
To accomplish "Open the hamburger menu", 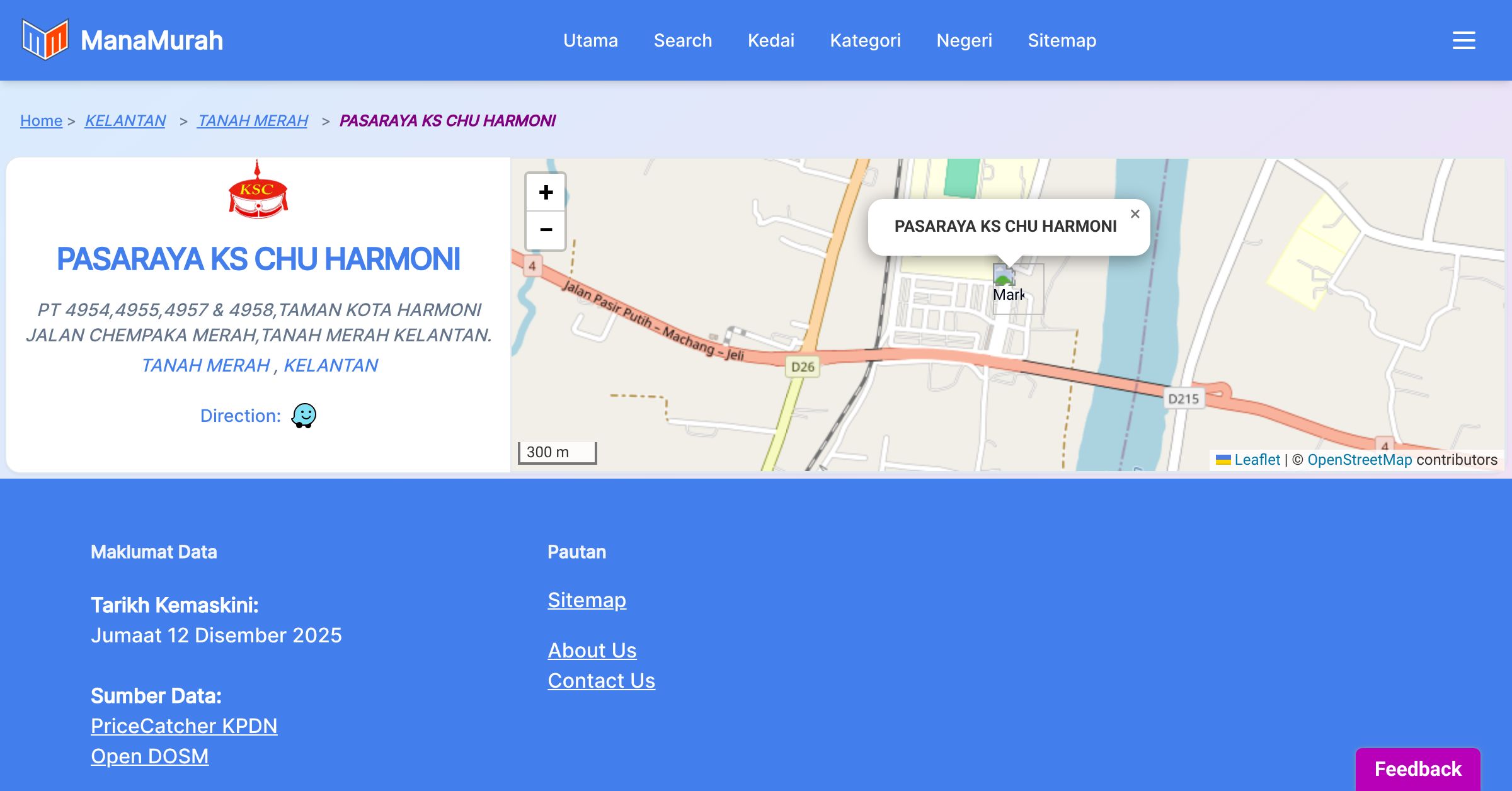I will (x=1463, y=40).
